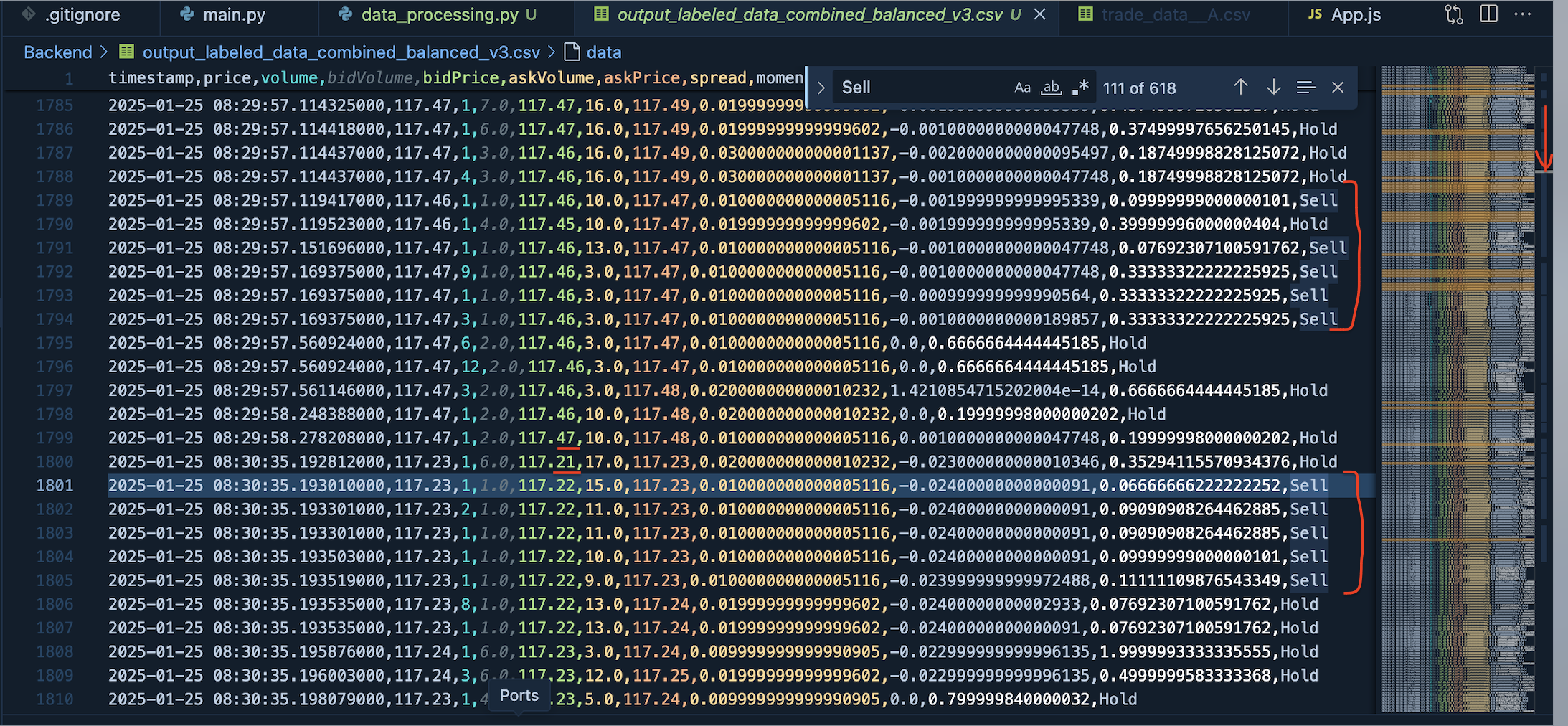
Task: Close the find widget
Action: tap(1338, 88)
